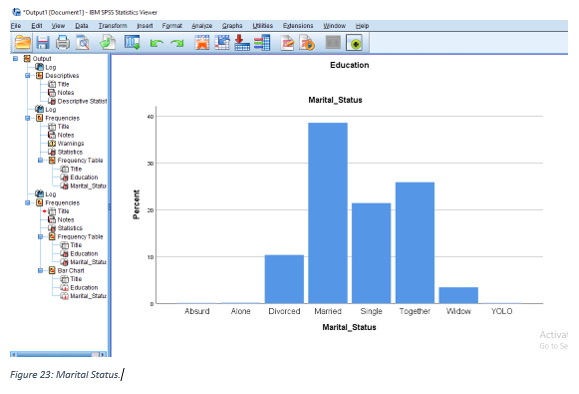Click the Go to Case table icon

click(x=222, y=43)
